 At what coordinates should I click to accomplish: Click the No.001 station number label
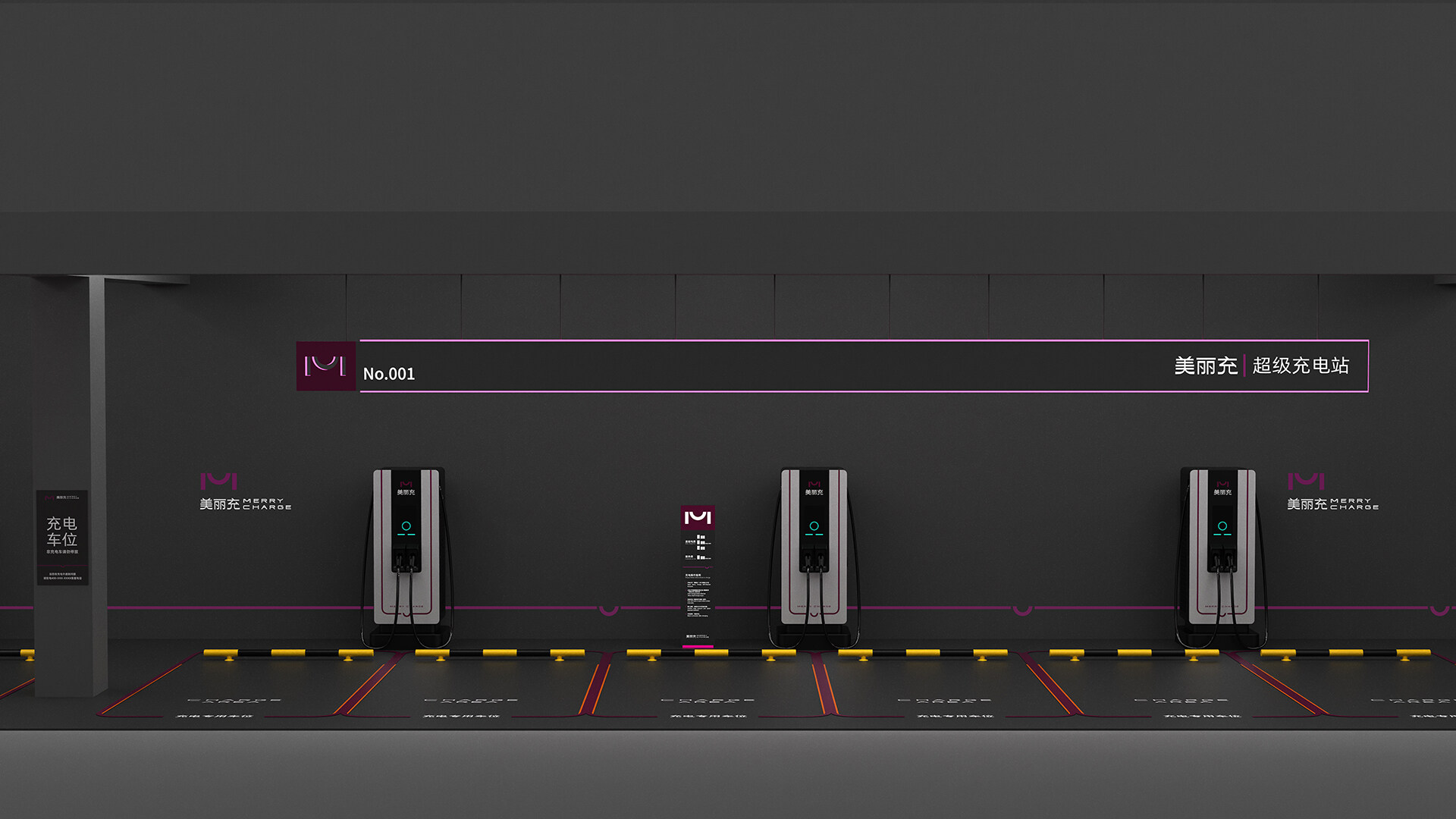click(x=389, y=374)
